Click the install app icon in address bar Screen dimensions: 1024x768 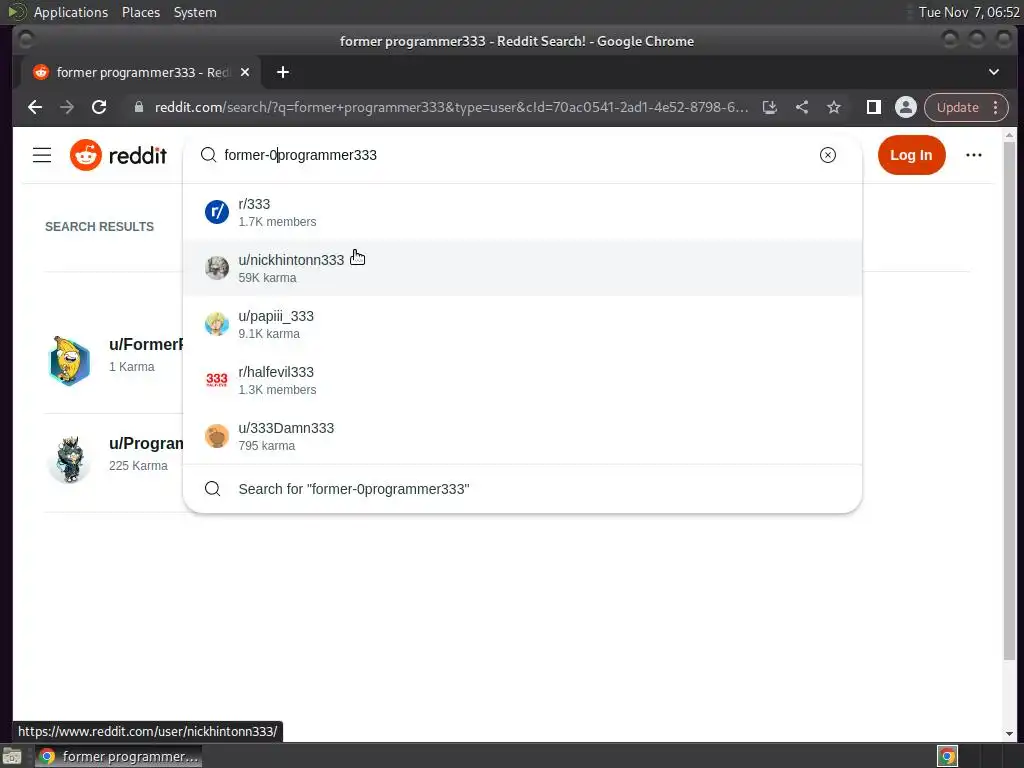[x=770, y=107]
